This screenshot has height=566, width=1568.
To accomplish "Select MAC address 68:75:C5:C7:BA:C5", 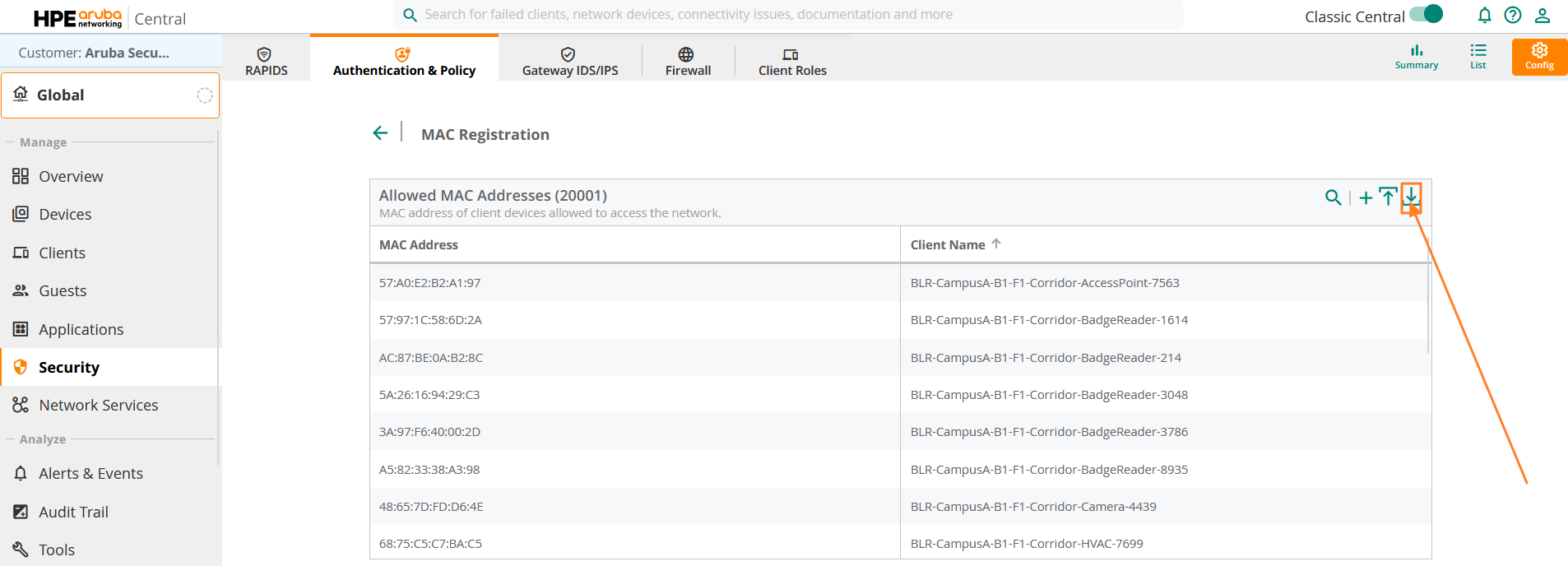I will pos(430,543).
